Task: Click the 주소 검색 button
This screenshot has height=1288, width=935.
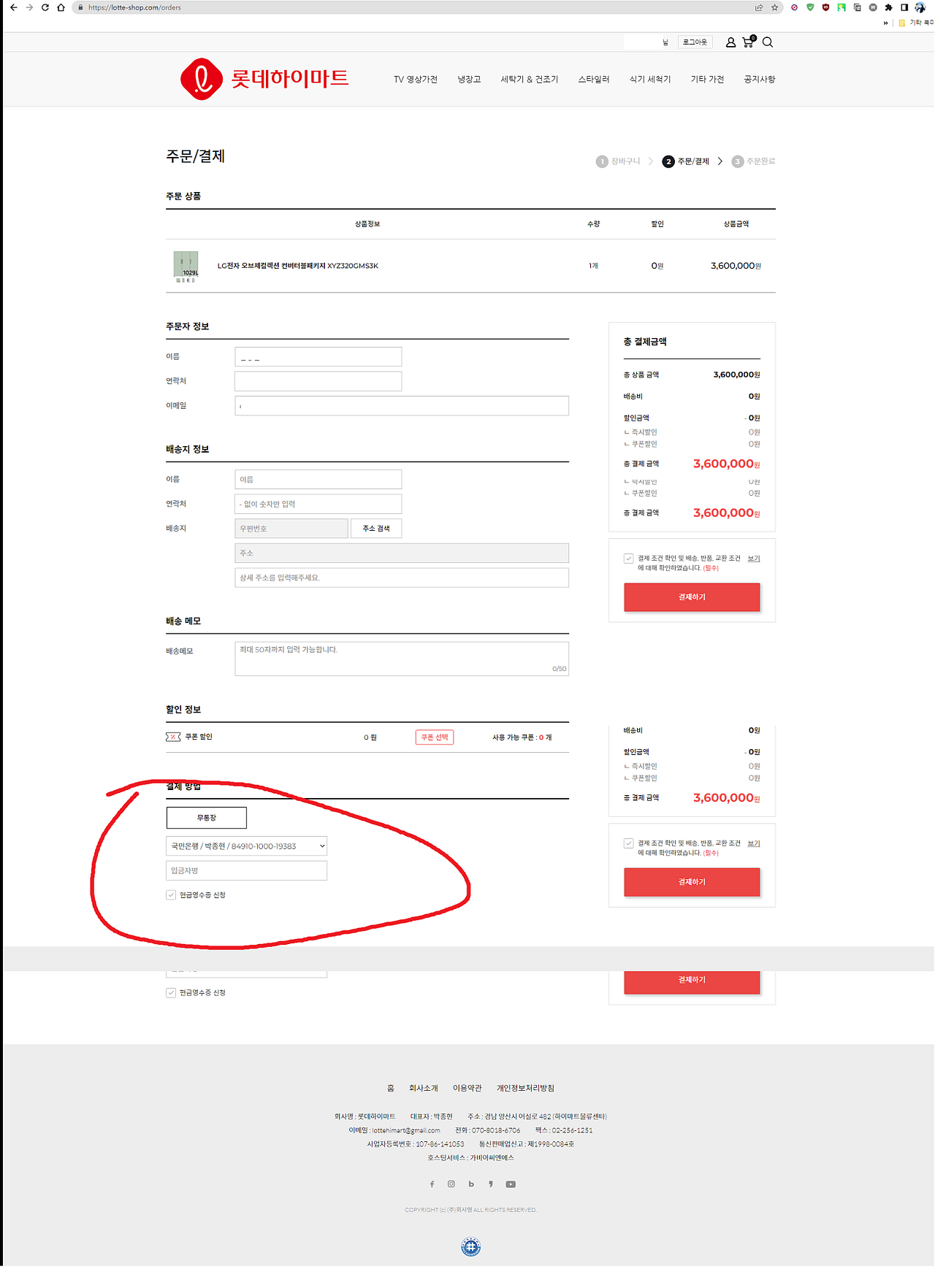Action: tap(376, 529)
